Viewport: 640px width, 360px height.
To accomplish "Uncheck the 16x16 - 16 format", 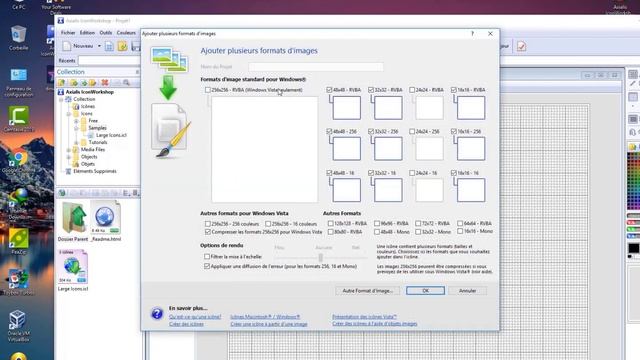I will [x=453, y=173].
